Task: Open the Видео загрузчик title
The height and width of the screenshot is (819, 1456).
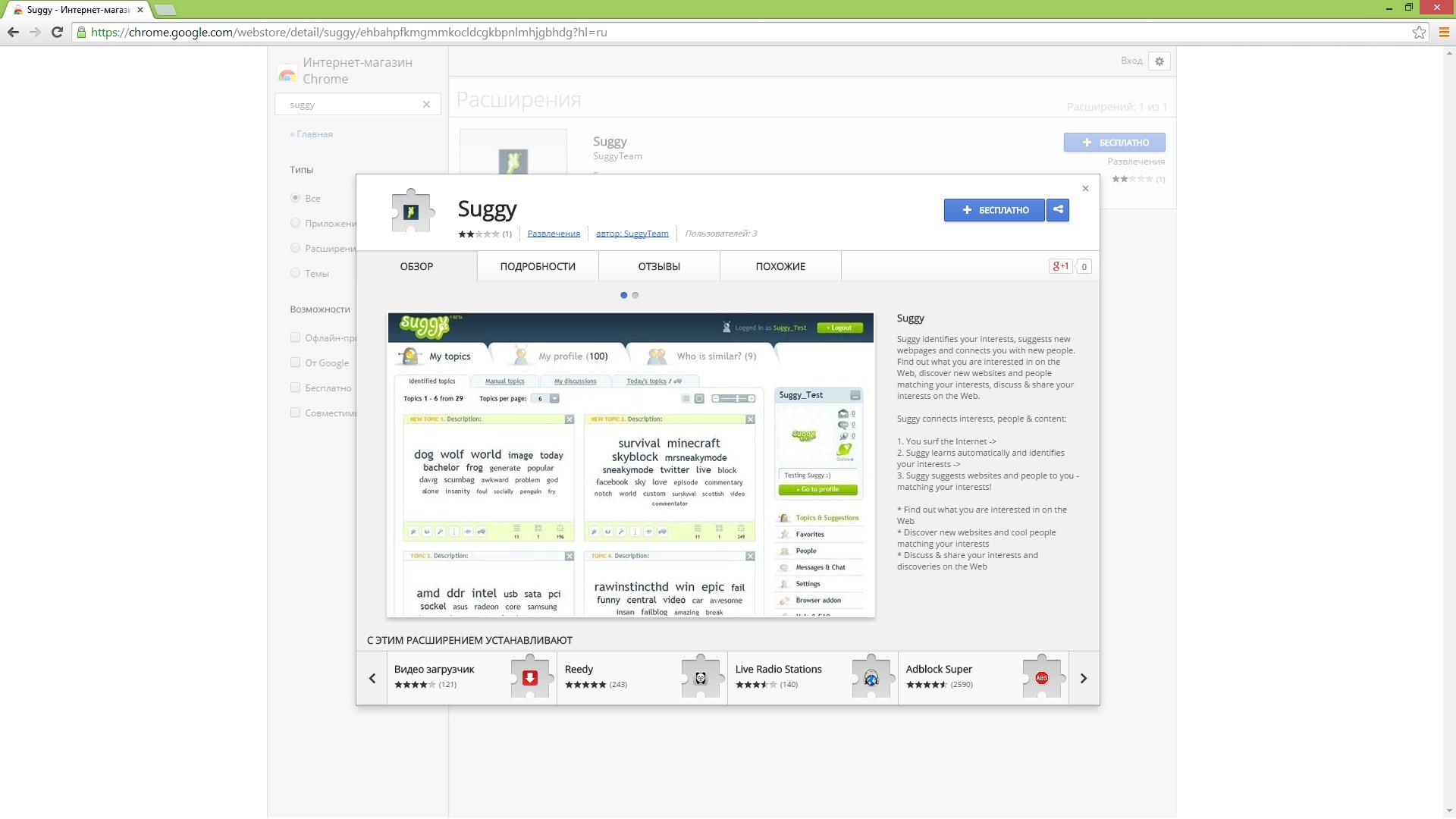Action: tap(434, 669)
